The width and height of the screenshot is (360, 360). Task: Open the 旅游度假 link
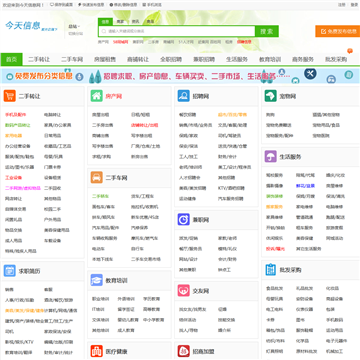tap(334, 228)
